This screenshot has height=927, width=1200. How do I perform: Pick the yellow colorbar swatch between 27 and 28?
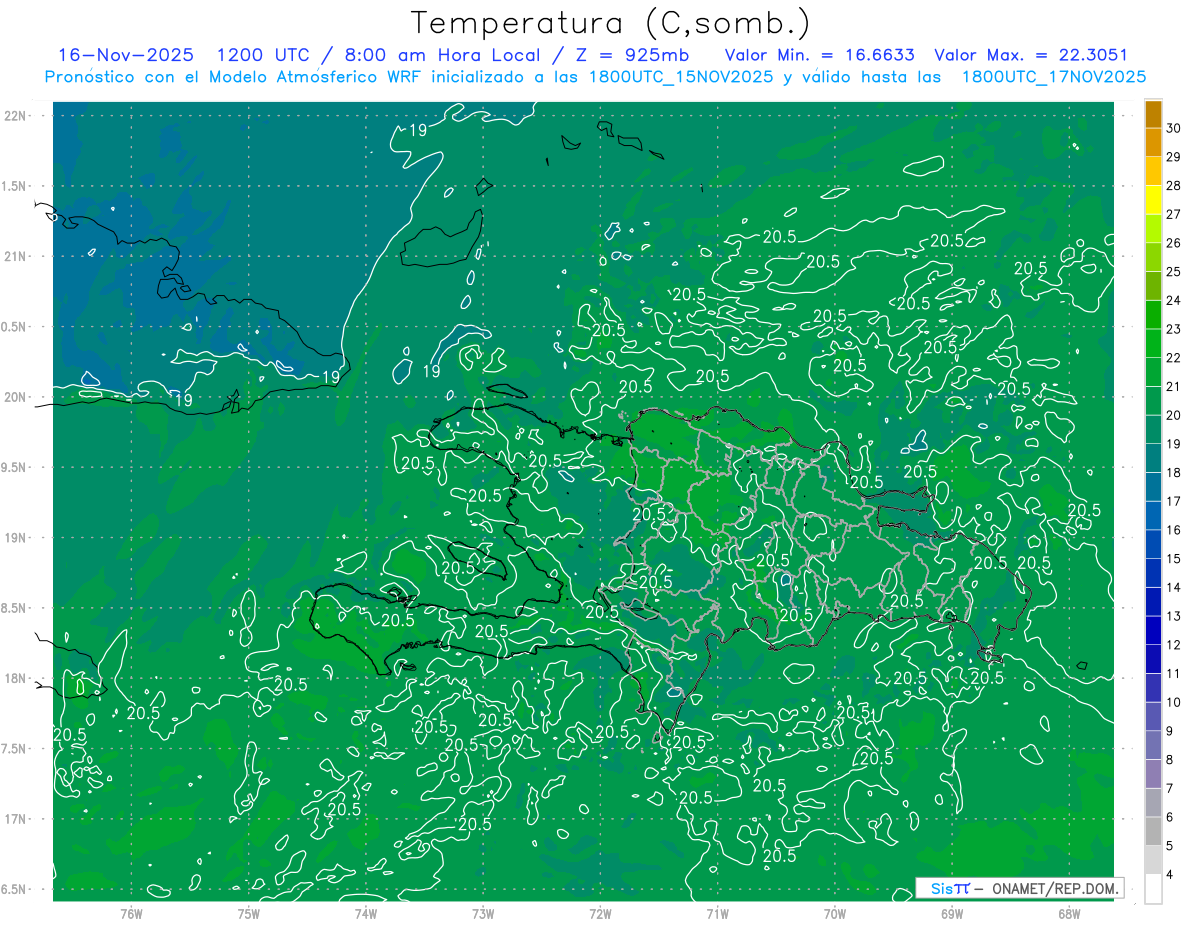pos(1154,200)
